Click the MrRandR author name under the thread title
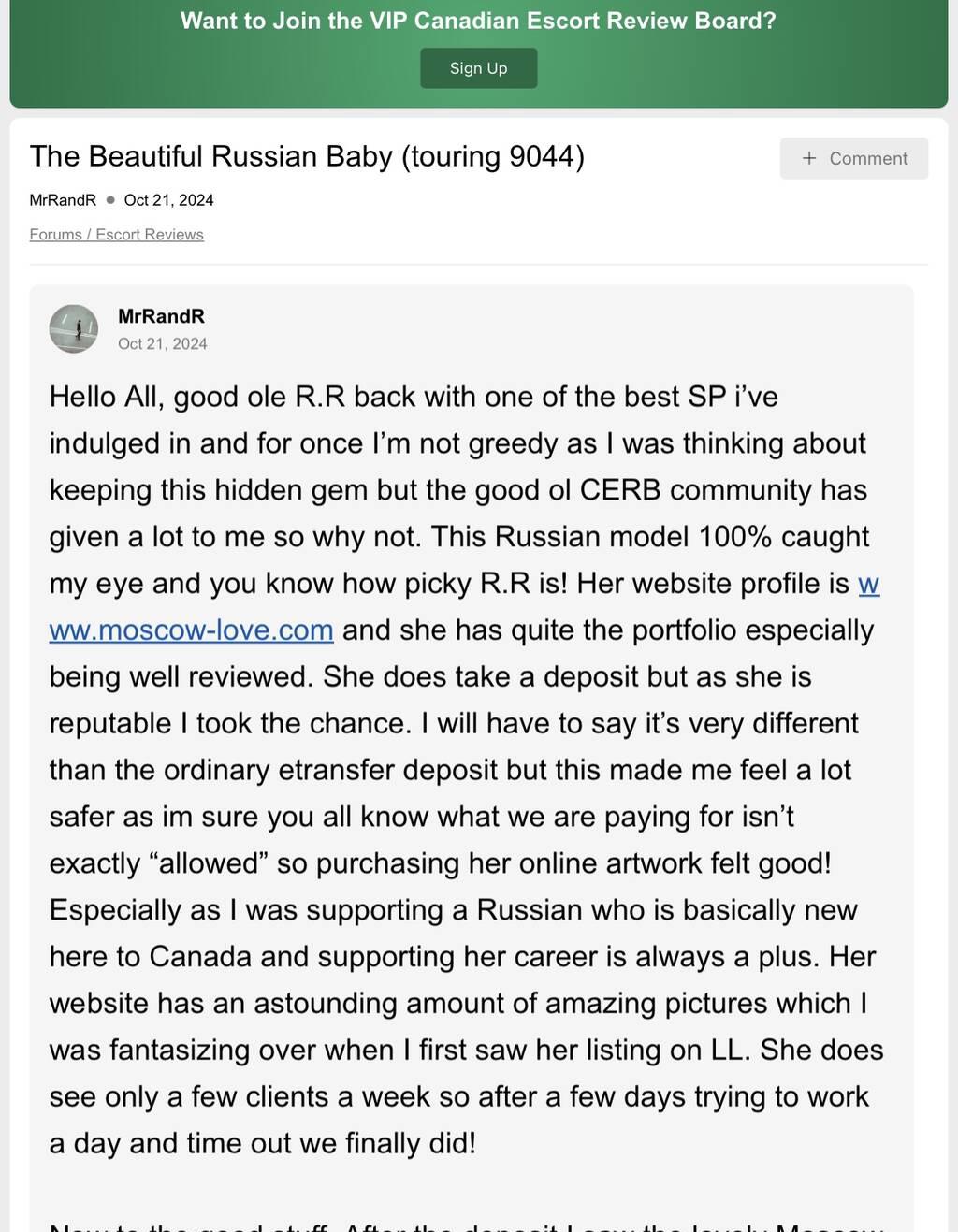This screenshot has width=958, height=1232. click(63, 199)
